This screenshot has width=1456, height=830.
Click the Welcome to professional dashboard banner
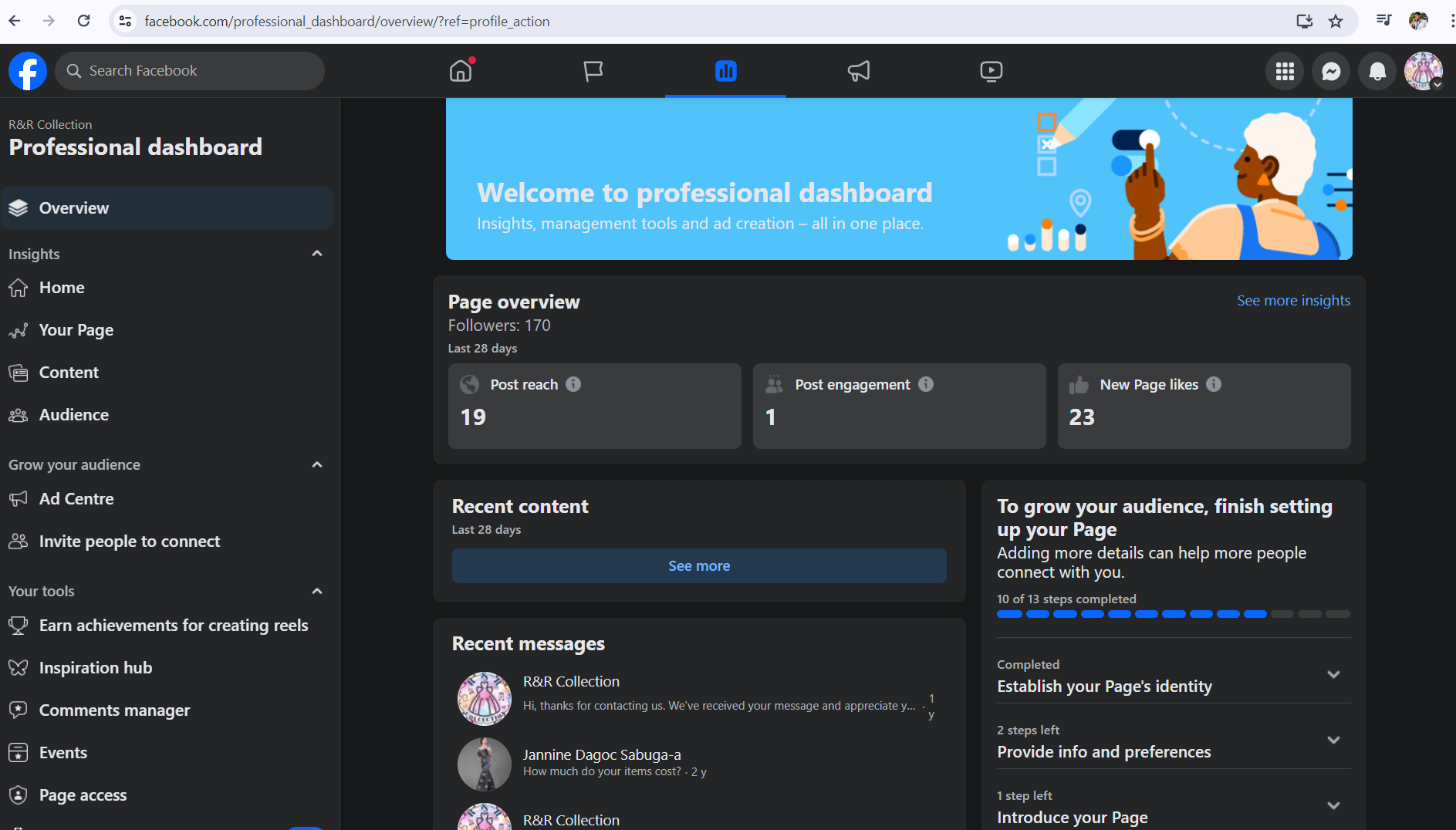(899, 179)
